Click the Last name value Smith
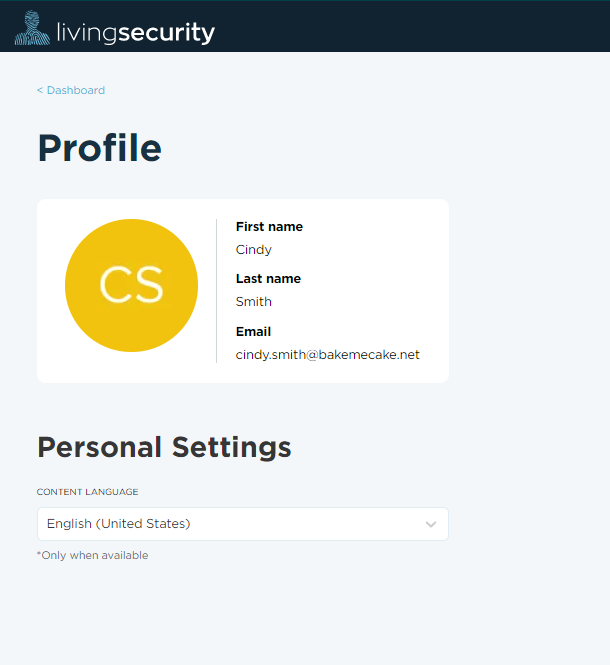 254,302
